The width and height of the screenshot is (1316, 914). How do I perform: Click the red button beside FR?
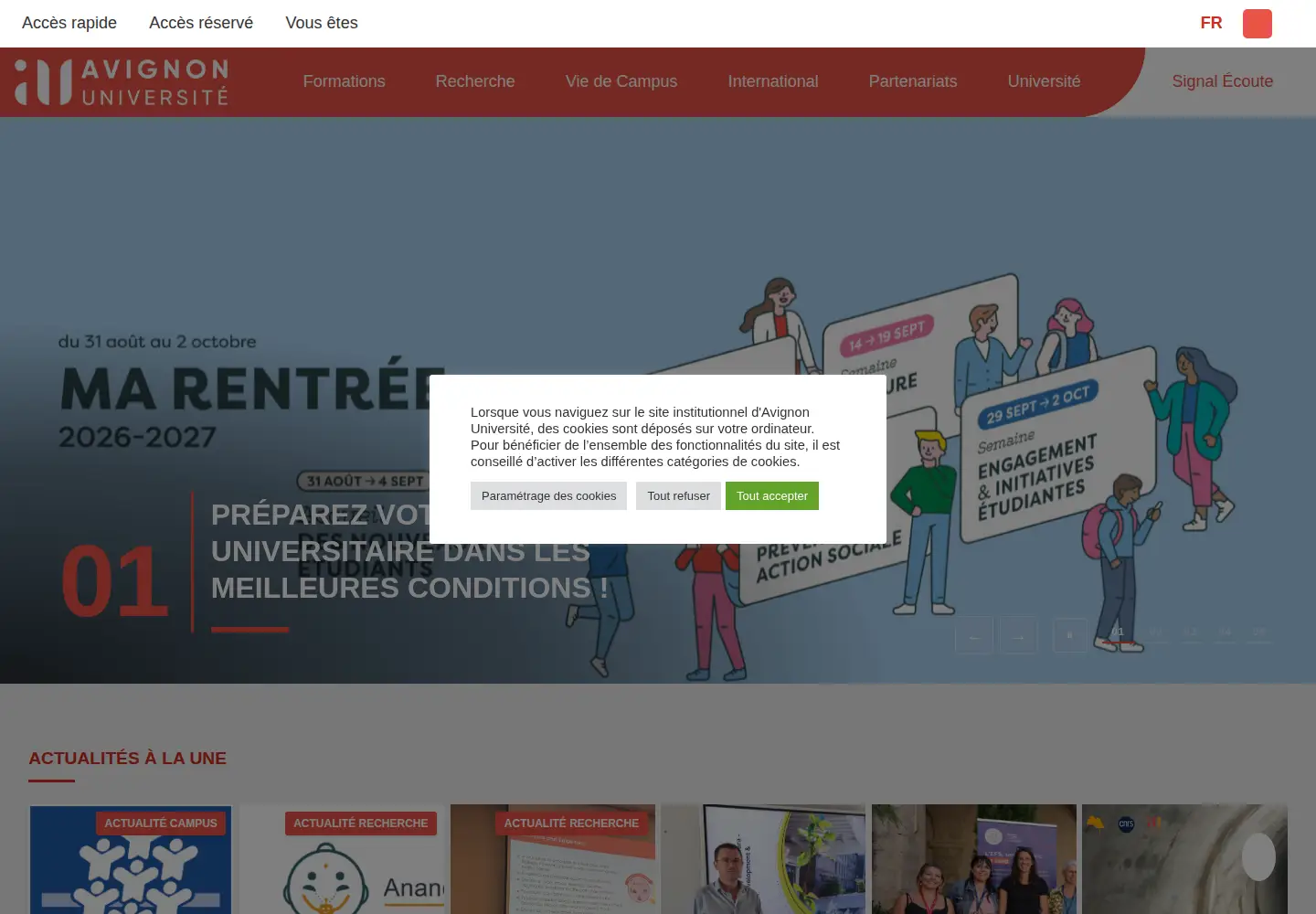[1258, 23]
